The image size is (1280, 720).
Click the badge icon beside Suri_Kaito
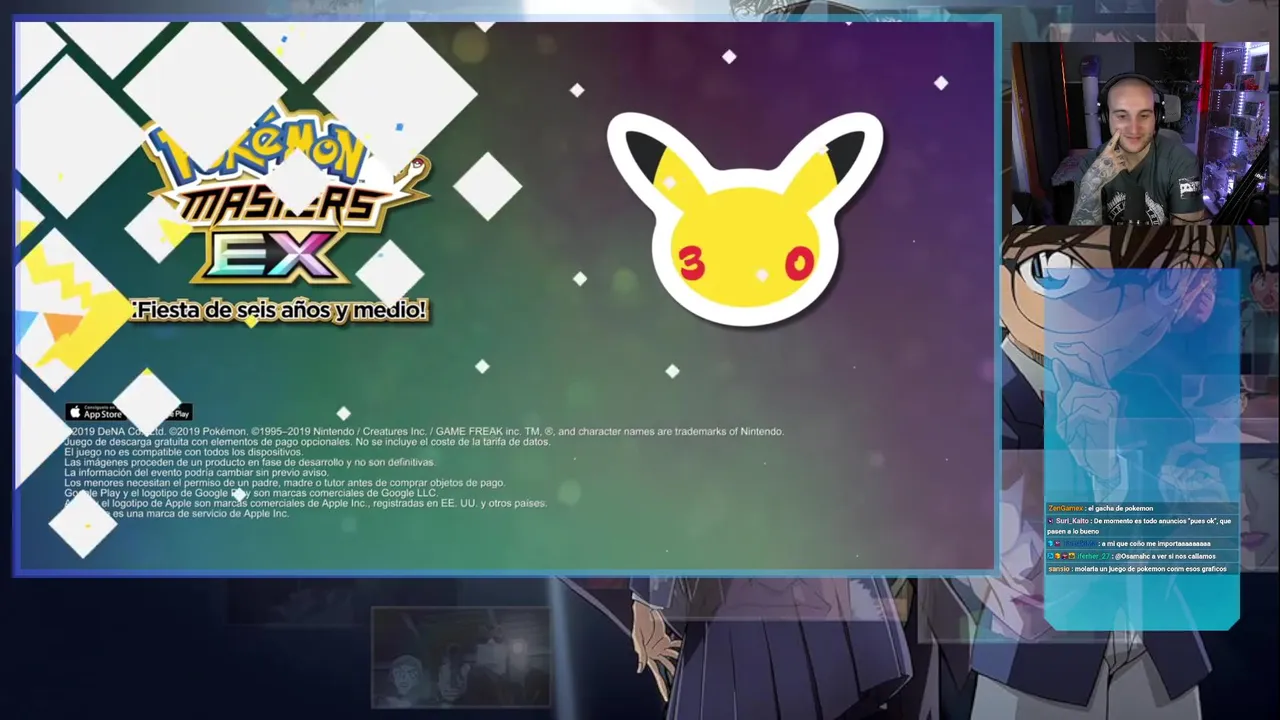1050,521
